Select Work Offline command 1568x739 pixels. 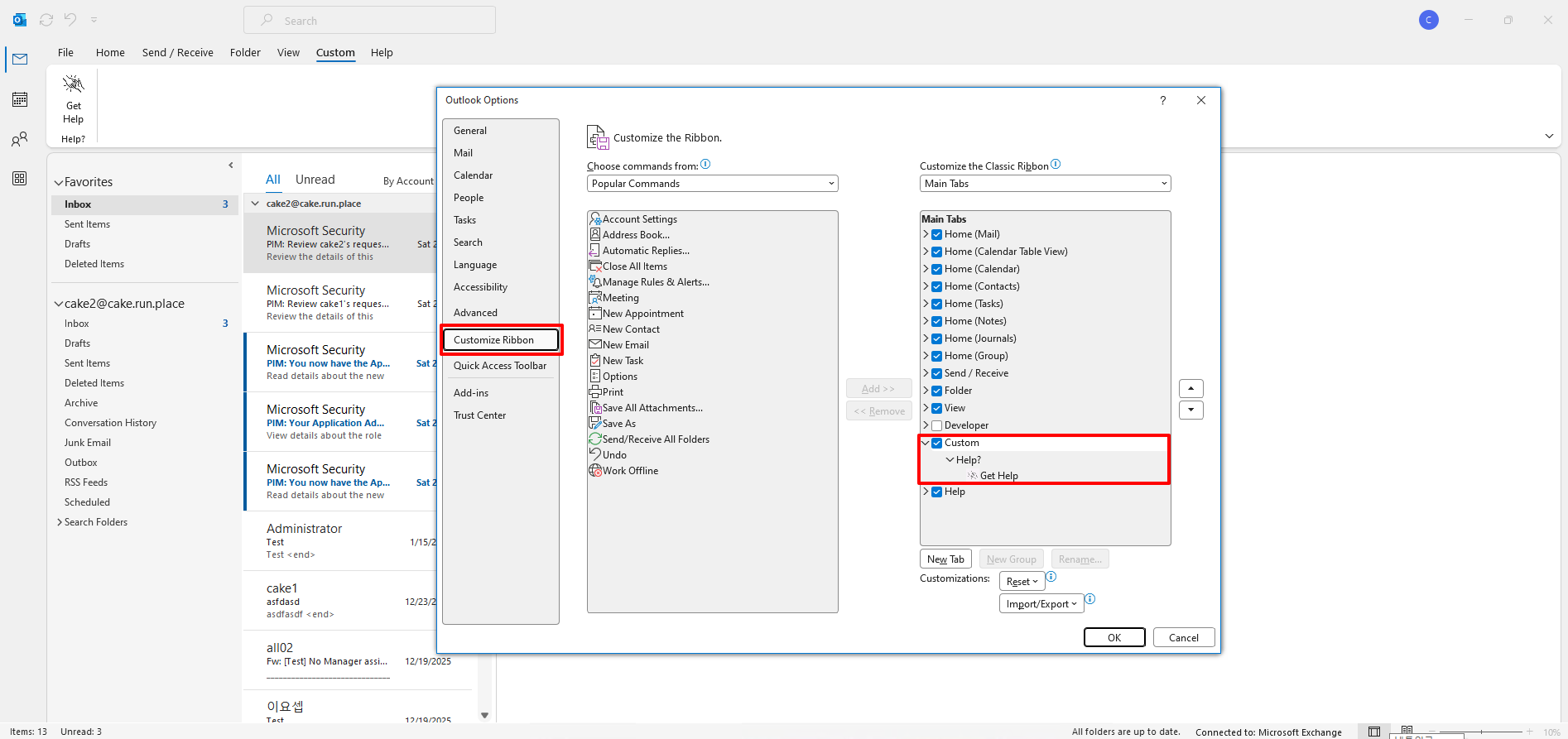(623, 471)
